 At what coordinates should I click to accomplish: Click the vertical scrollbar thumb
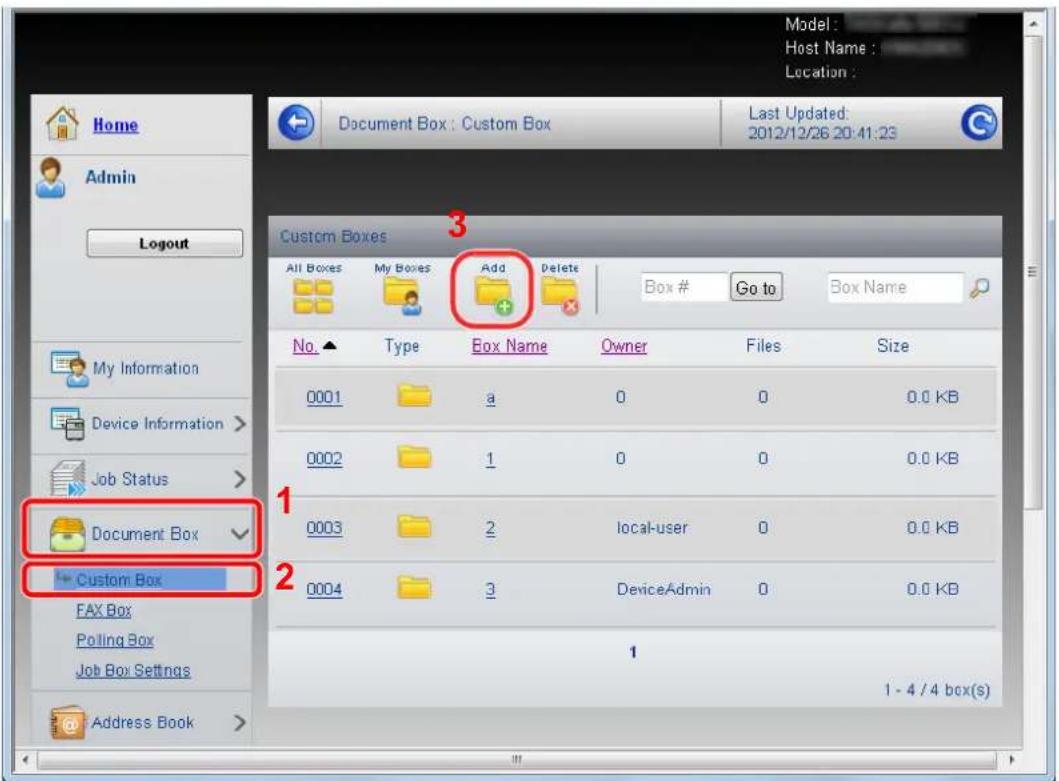click(1033, 272)
